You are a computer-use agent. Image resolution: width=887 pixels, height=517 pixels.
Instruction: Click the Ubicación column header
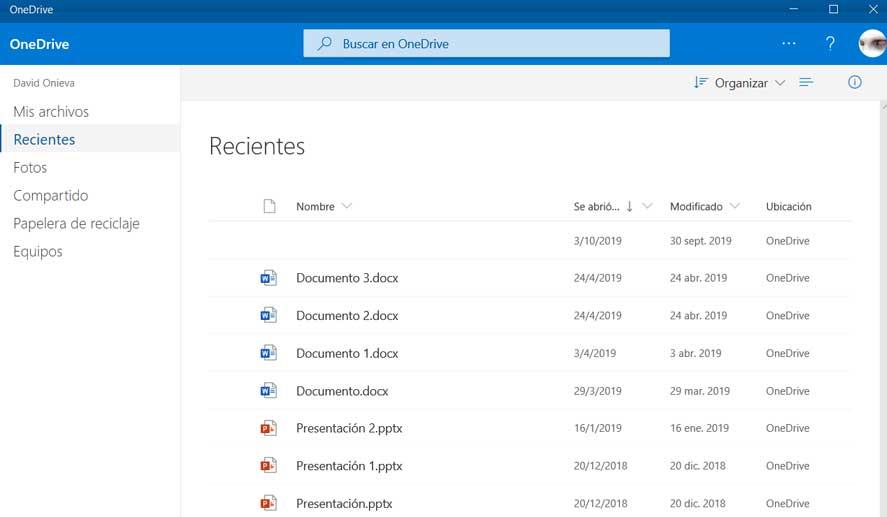click(789, 206)
